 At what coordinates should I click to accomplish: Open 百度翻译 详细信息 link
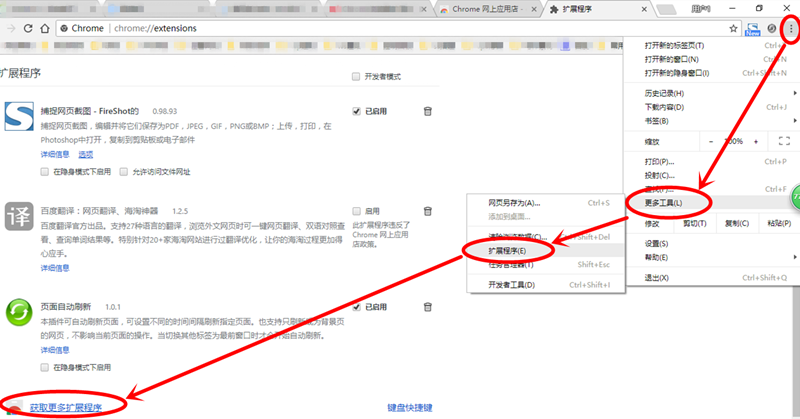click(55, 268)
